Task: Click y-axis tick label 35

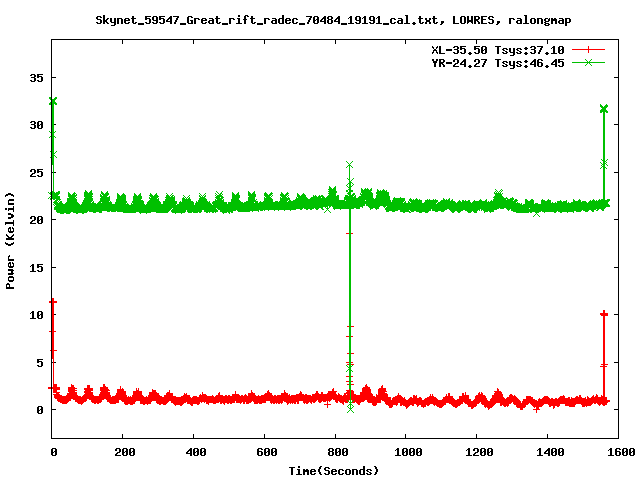Action: pos(36,78)
